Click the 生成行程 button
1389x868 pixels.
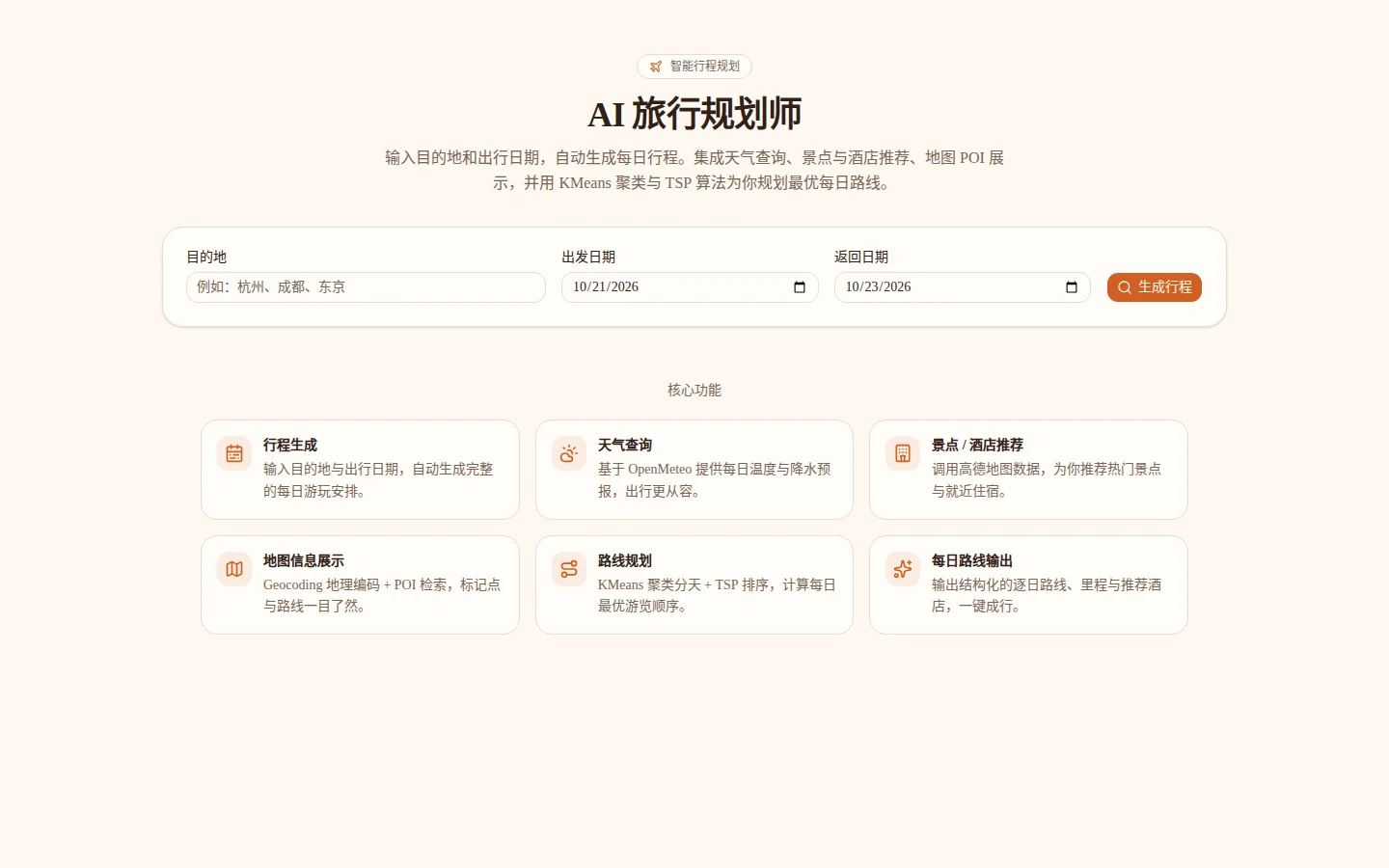point(1155,287)
